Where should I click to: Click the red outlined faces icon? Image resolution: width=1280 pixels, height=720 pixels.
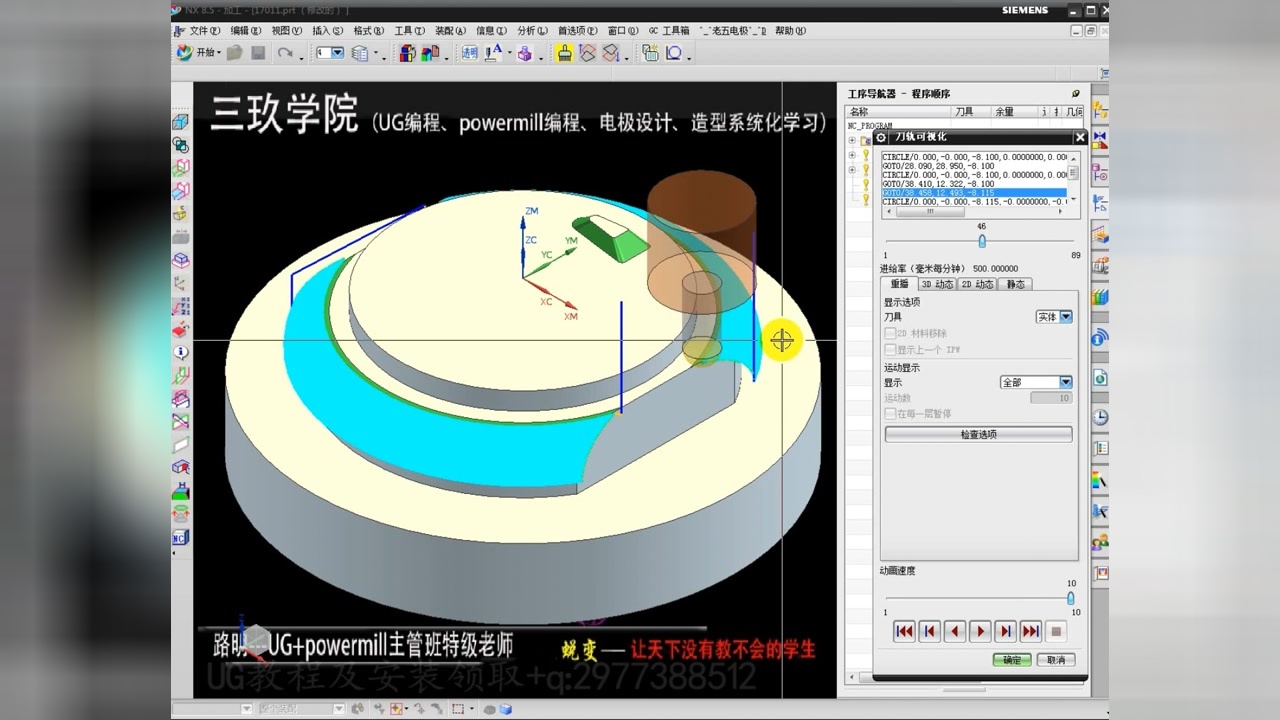pos(588,53)
